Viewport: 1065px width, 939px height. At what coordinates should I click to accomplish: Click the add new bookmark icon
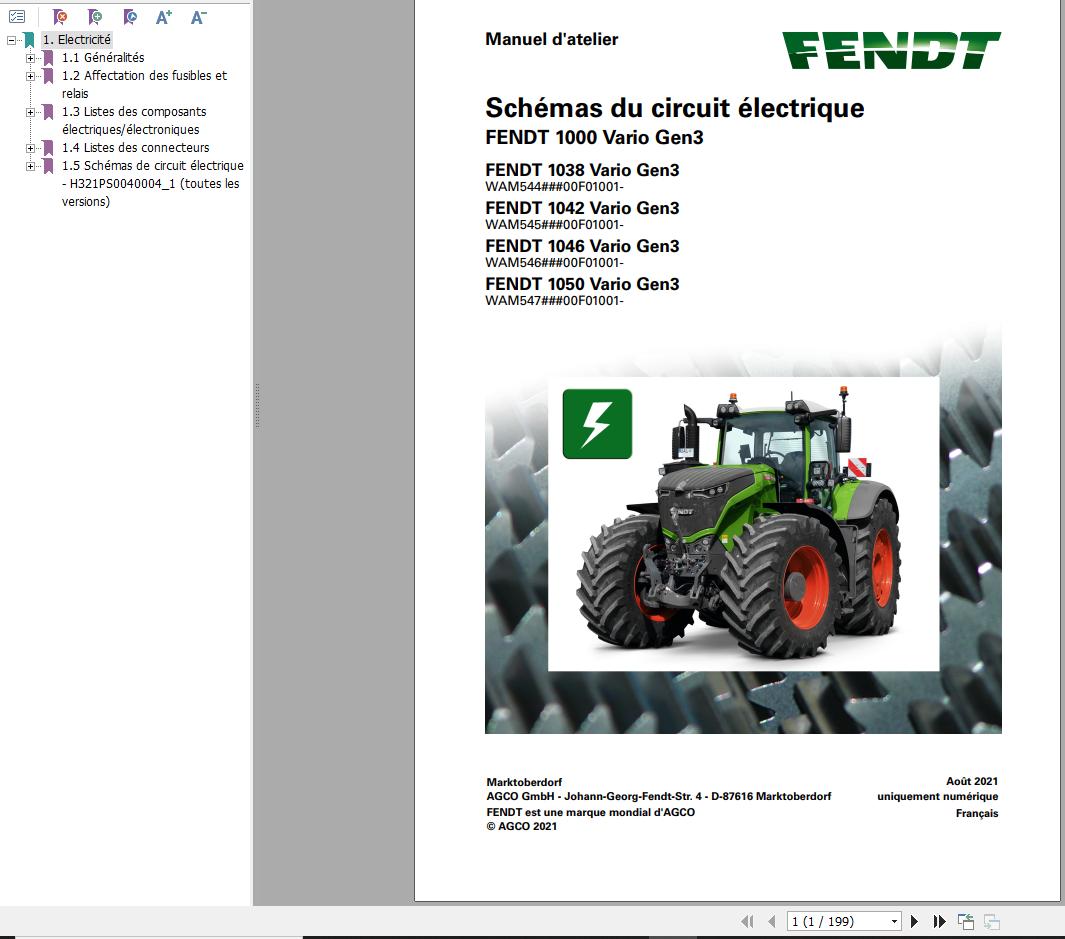[x=95, y=16]
